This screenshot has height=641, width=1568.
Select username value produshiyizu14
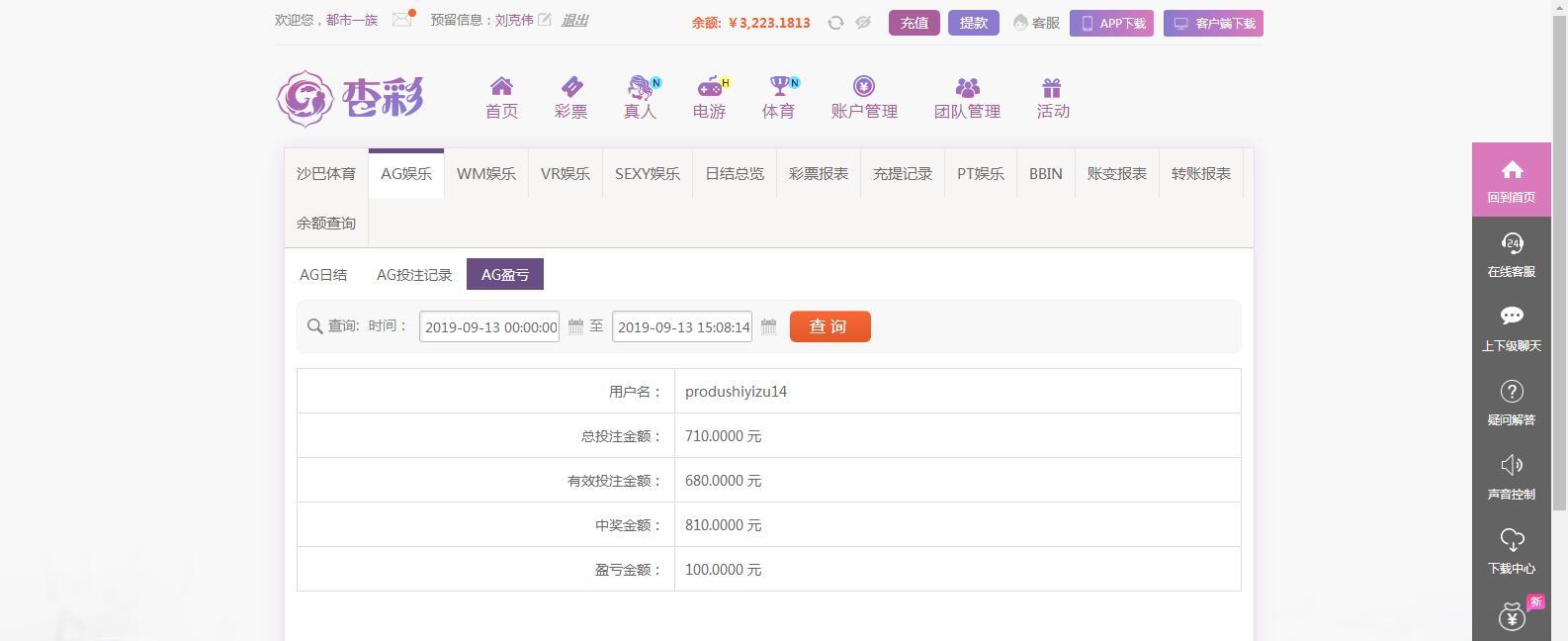pyautogui.click(x=736, y=392)
